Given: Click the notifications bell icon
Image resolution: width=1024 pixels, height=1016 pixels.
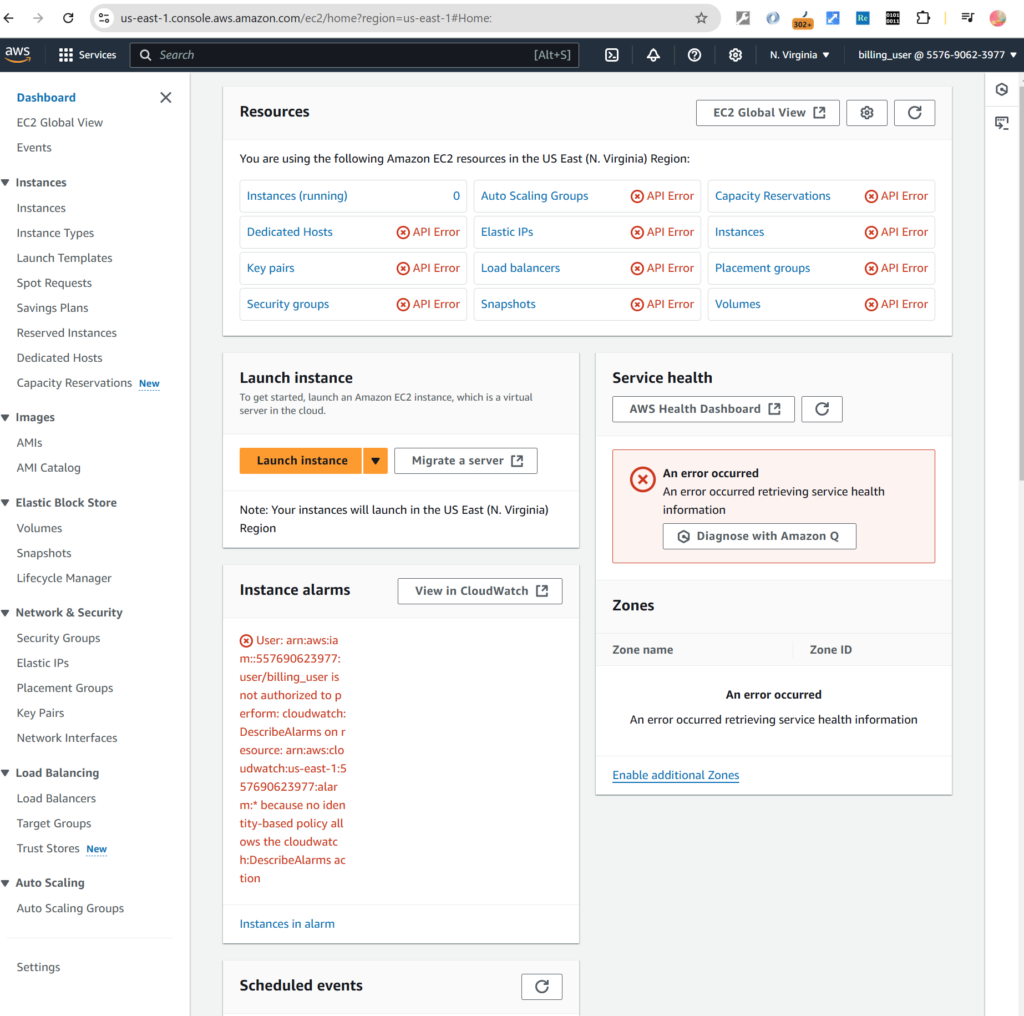Looking at the screenshot, I should coord(653,55).
